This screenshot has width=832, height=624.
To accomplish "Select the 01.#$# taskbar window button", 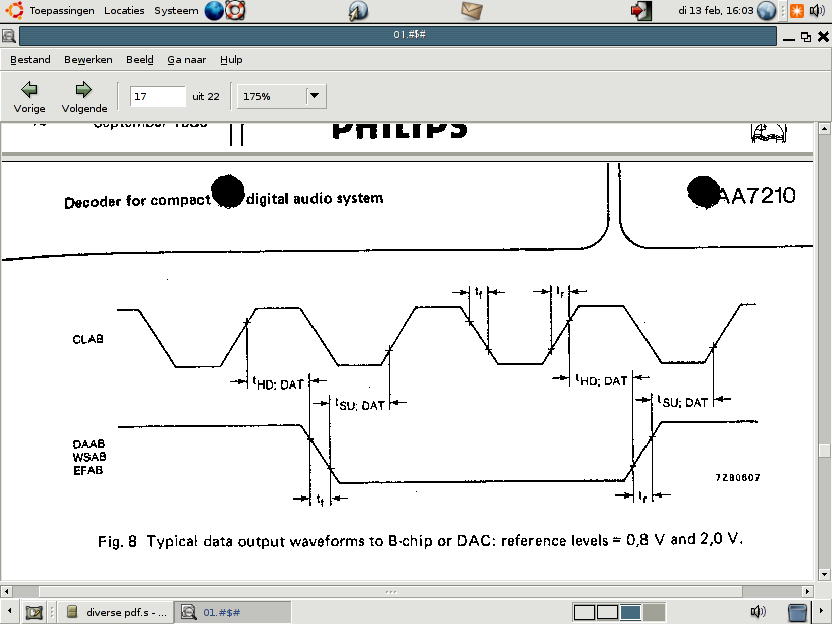I will pyautogui.click(x=233, y=612).
